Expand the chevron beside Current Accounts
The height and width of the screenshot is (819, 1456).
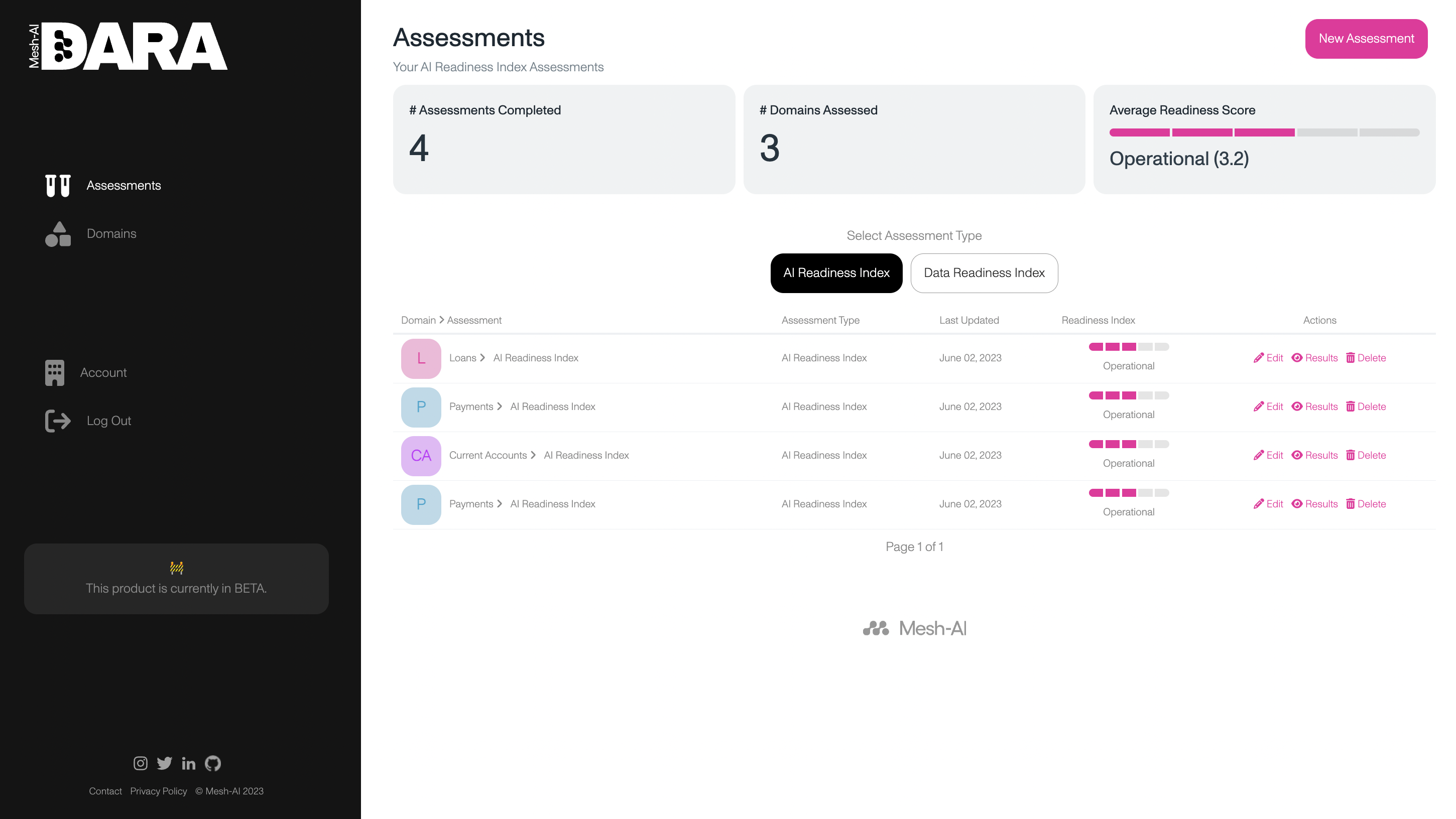(x=533, y=455)
